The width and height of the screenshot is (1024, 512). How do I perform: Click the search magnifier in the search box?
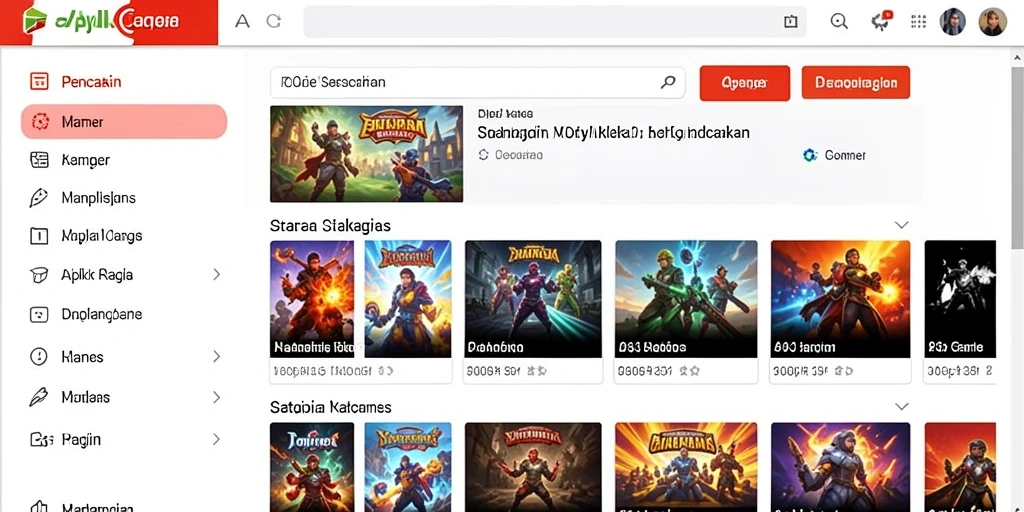pyautogui.click(x=667, y=82)
